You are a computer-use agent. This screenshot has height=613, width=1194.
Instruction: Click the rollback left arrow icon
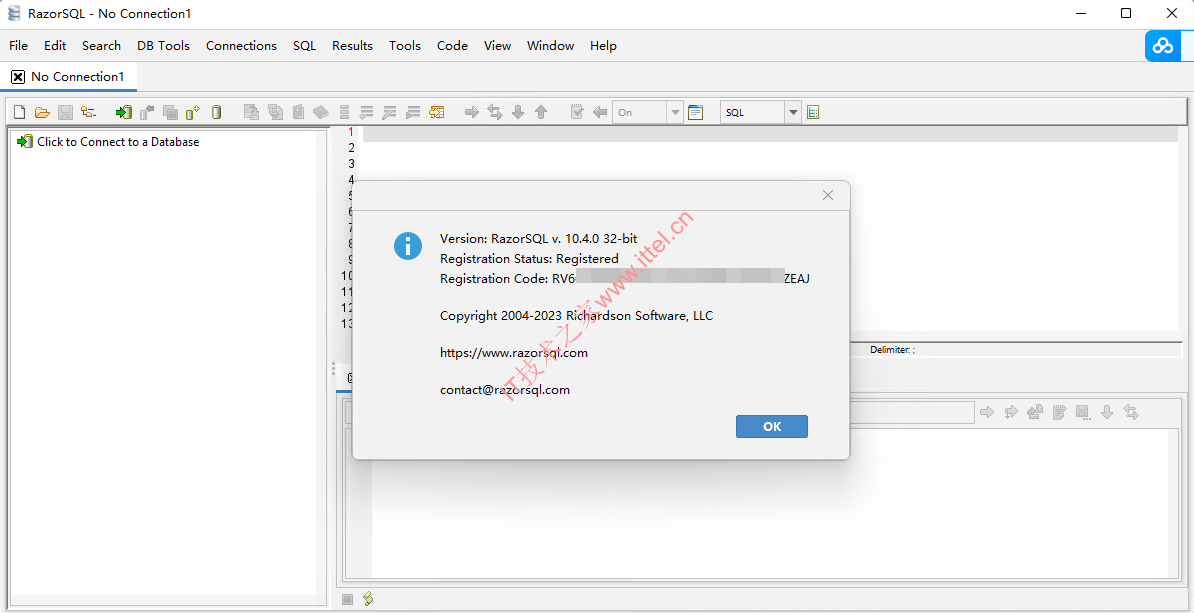[600, 113]
